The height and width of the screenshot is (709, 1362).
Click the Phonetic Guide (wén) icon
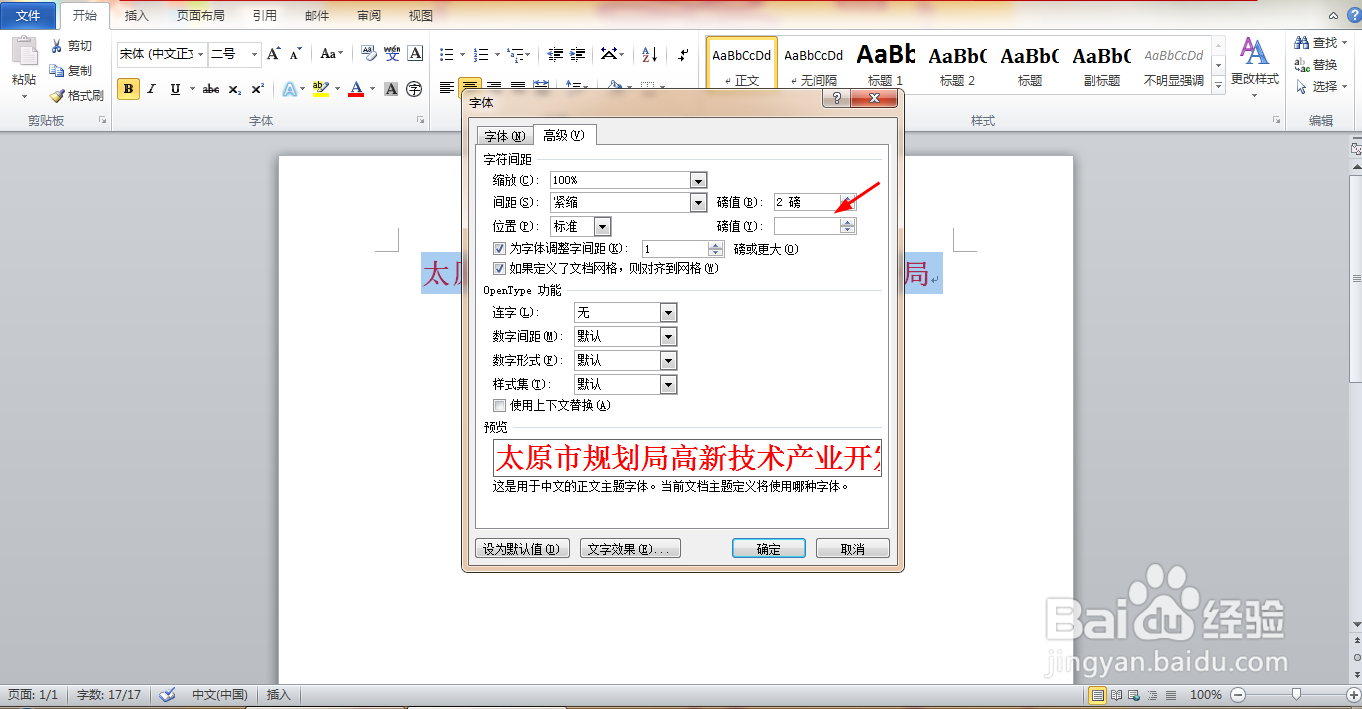pos(392,54)
